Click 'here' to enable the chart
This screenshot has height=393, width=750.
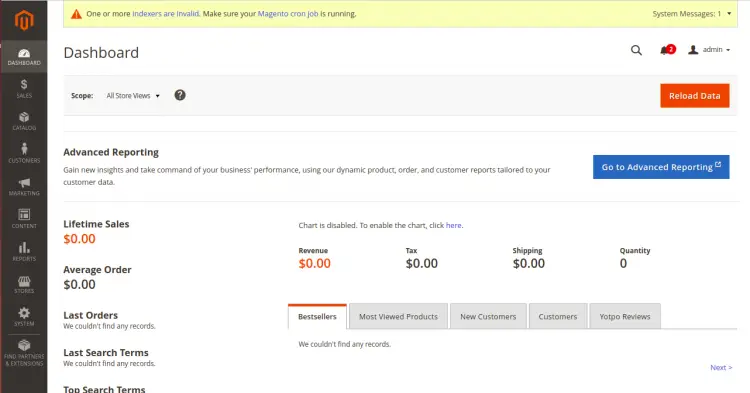[x=453, y=225]
